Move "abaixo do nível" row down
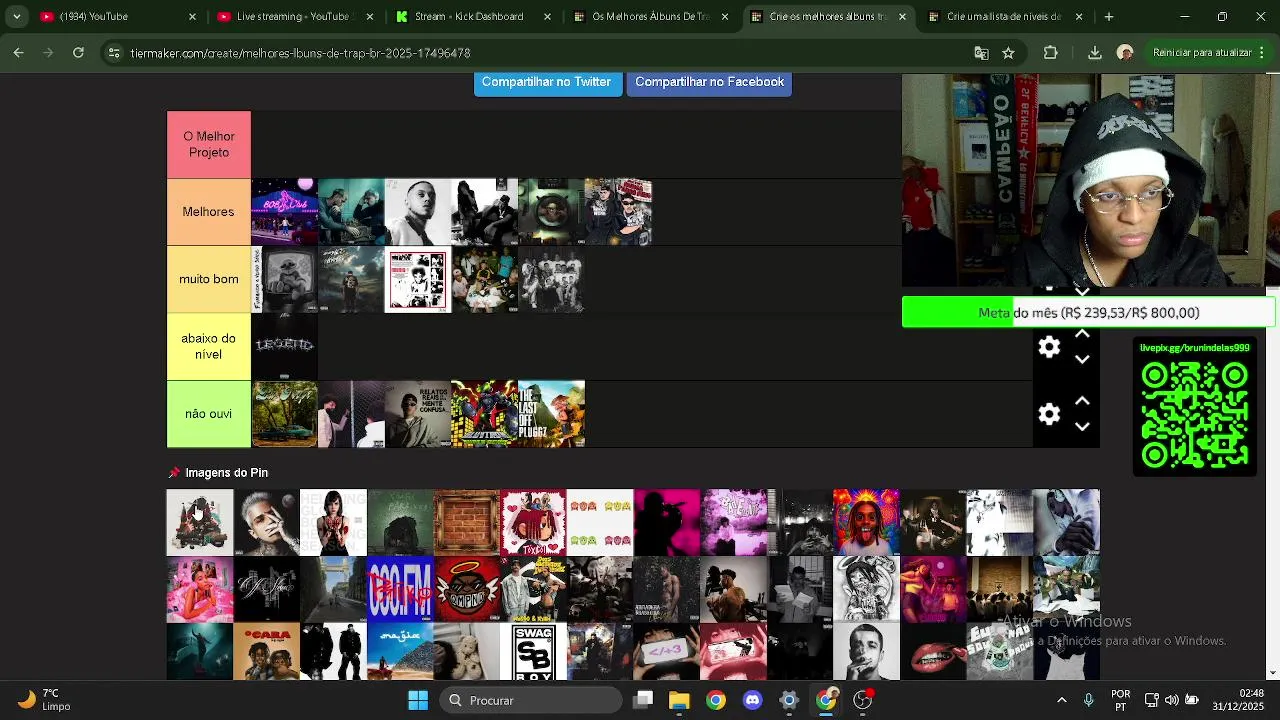This screenshot has height=720, width=1280. 1082,359
